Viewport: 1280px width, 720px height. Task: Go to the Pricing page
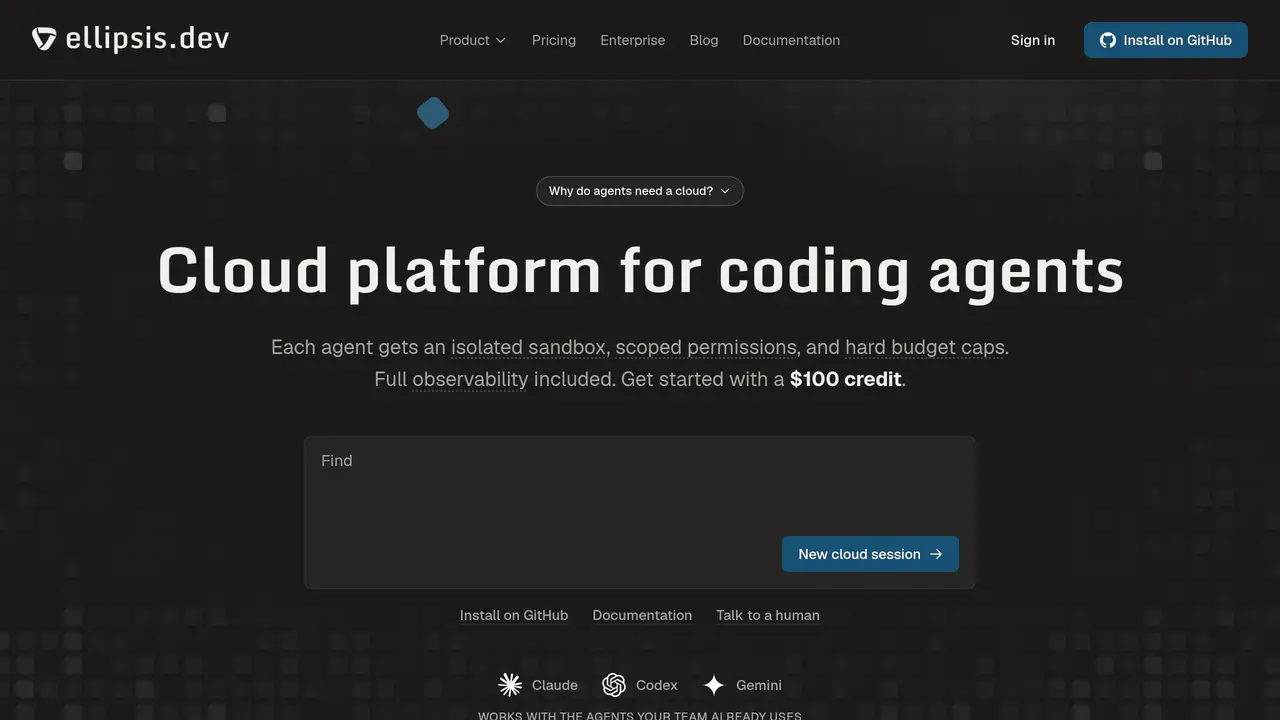(x=554, y=40)
